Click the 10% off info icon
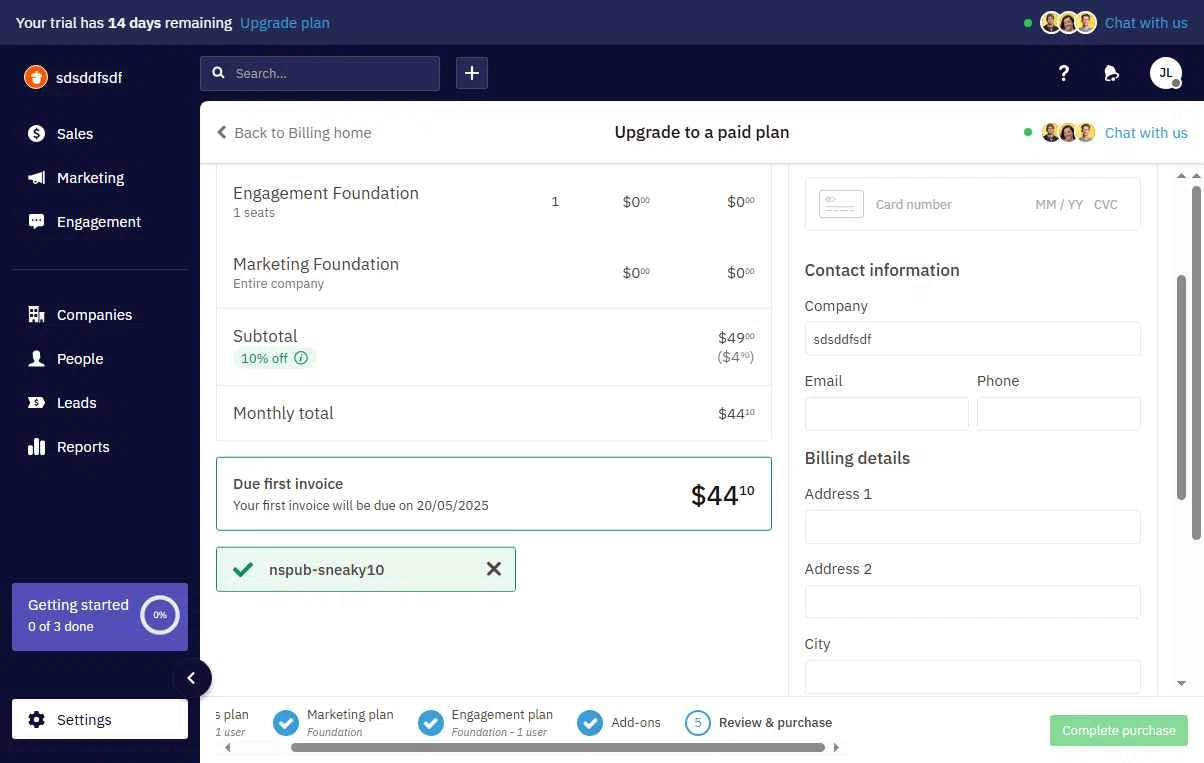1204x763 pixels. point(301,358)
